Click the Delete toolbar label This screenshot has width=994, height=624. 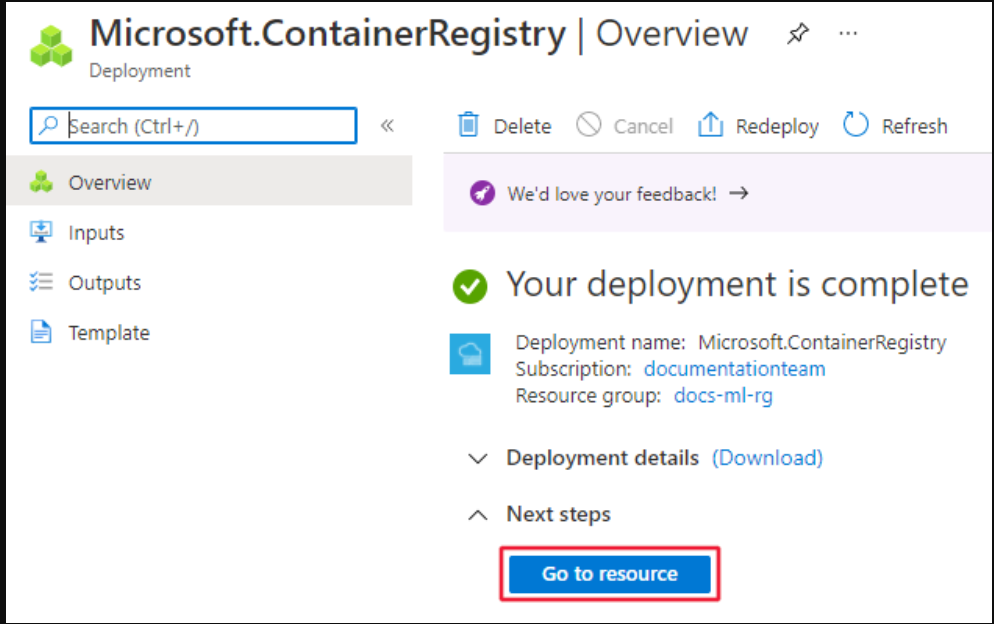click(522, 126)
